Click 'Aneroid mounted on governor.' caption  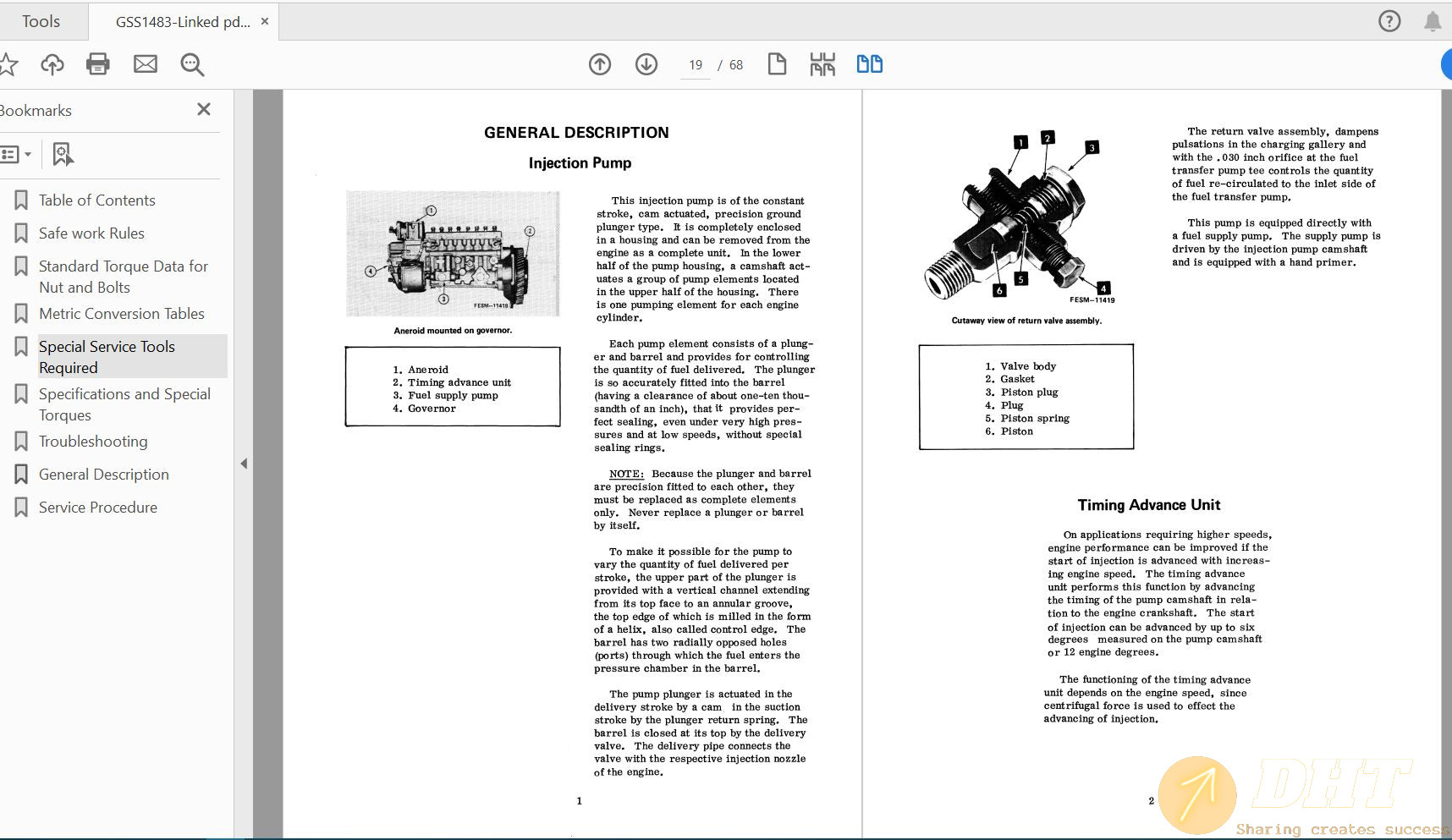coord(453,331)
